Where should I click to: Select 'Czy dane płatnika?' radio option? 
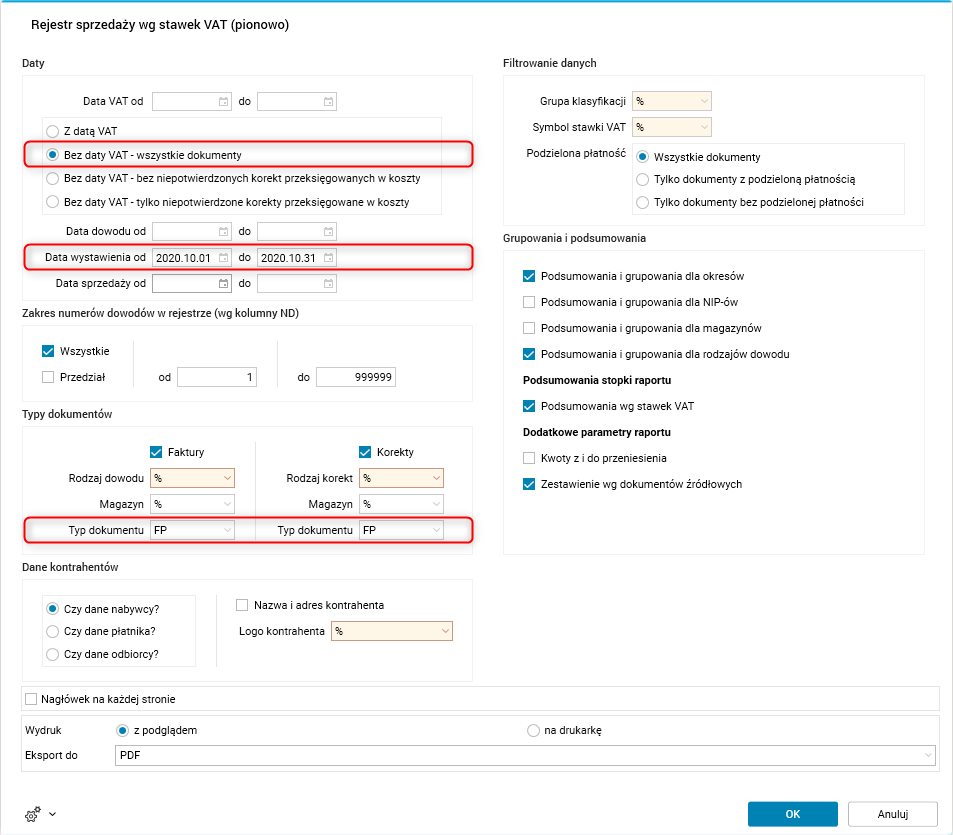coord(52,631)
